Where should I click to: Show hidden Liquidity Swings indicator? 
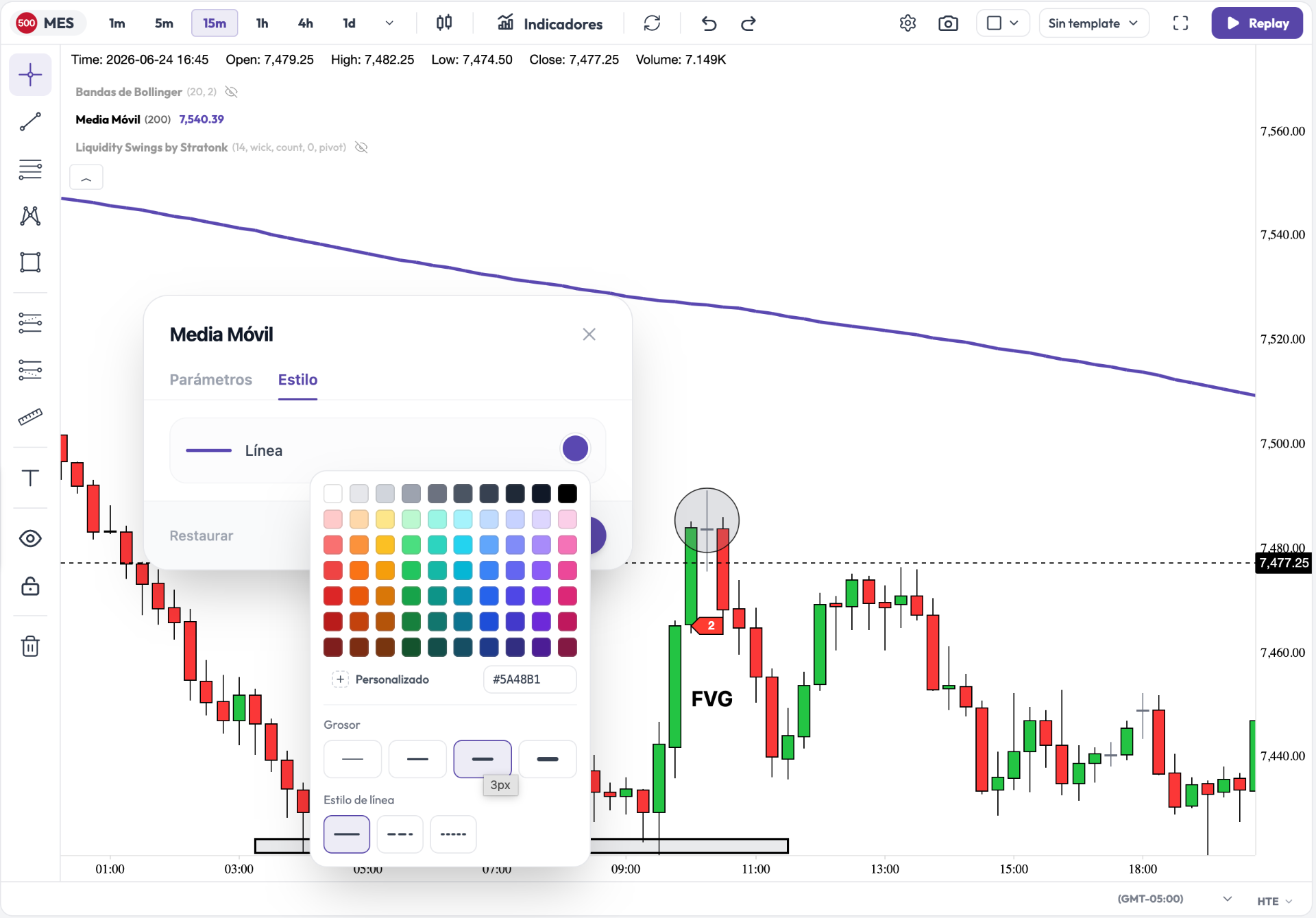coord(361,147)
